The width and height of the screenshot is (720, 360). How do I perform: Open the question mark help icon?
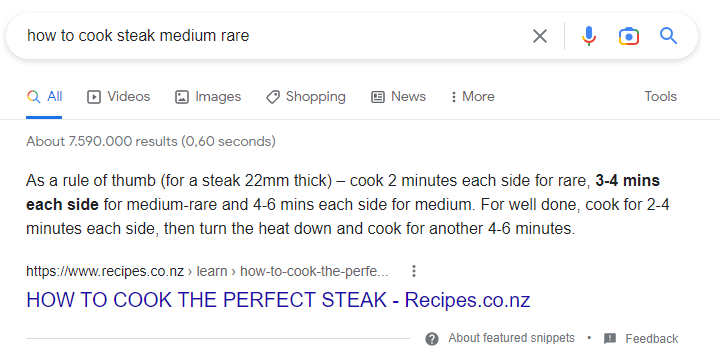(432, 339)
